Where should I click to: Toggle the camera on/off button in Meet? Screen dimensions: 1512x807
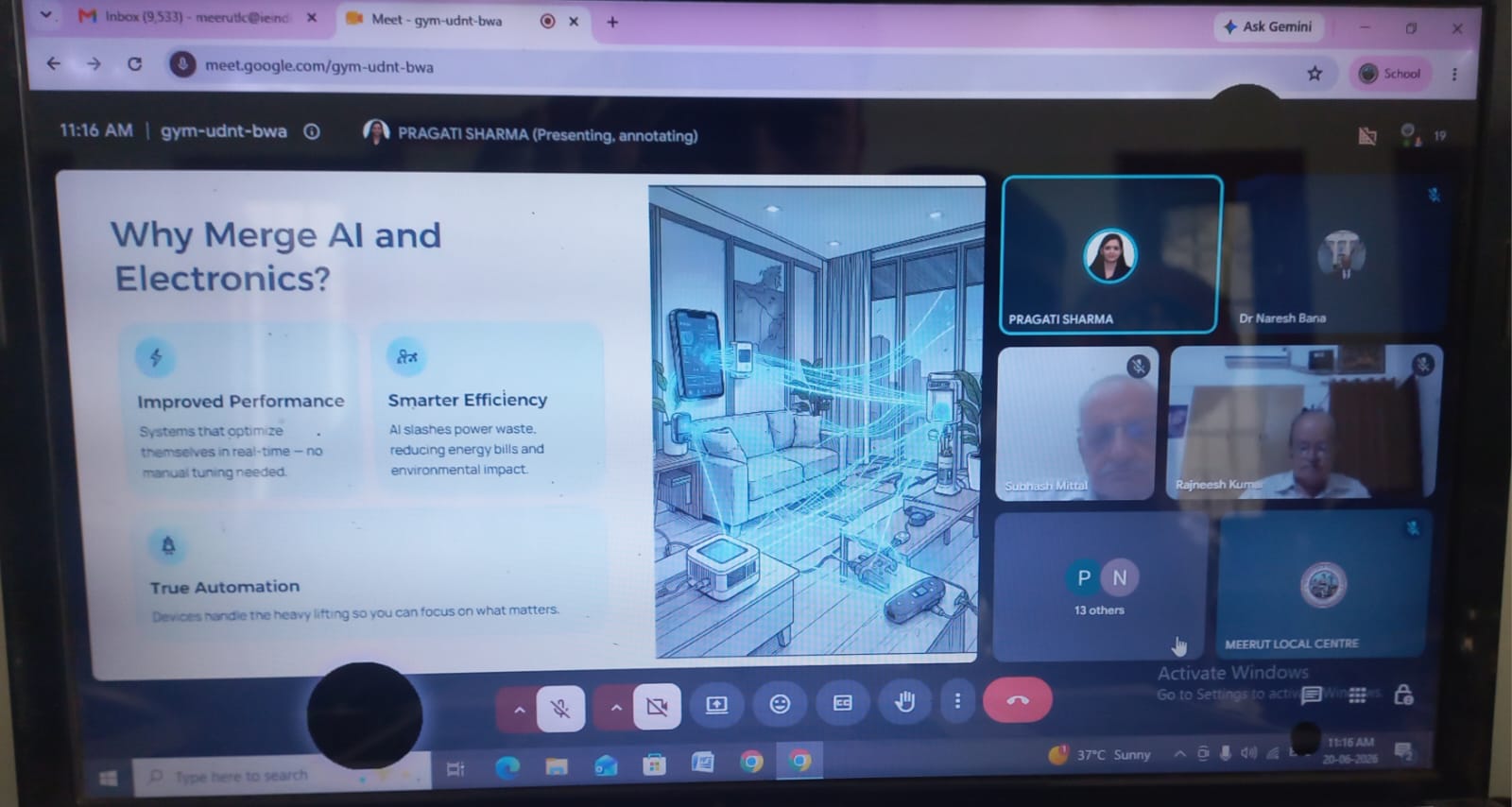(657, 706)
